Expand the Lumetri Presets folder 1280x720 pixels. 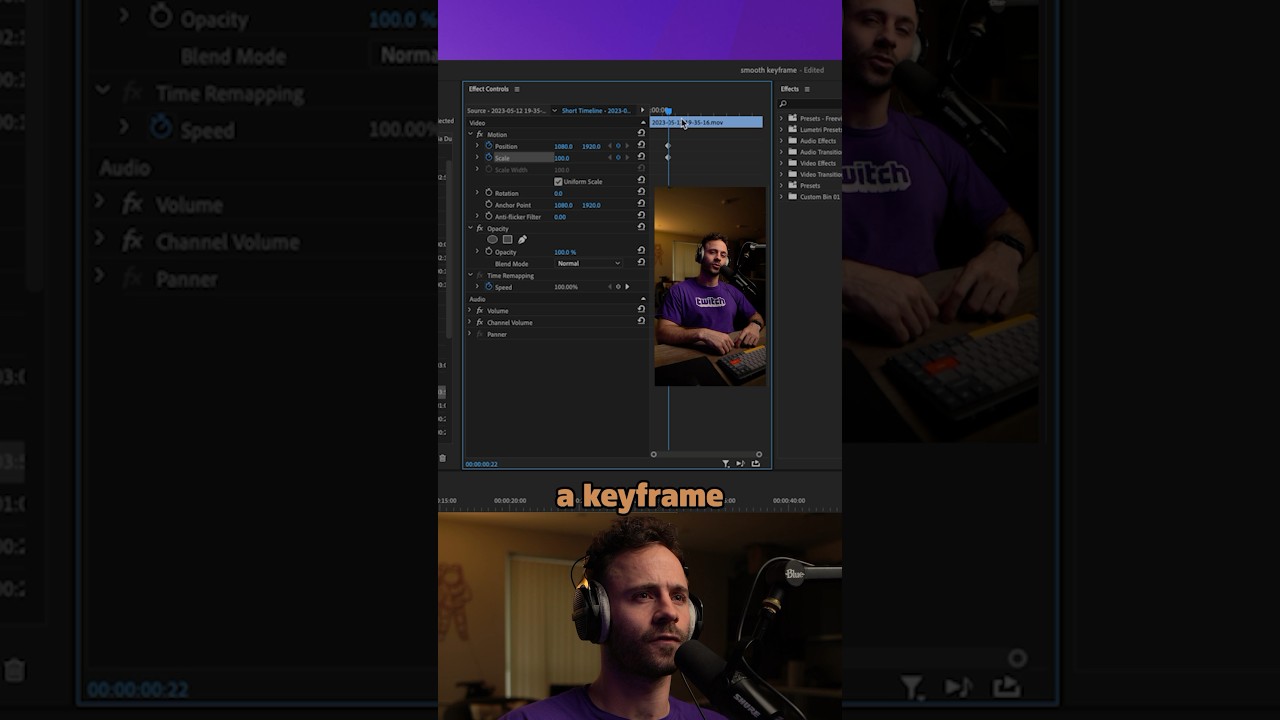tap(782, 130)
